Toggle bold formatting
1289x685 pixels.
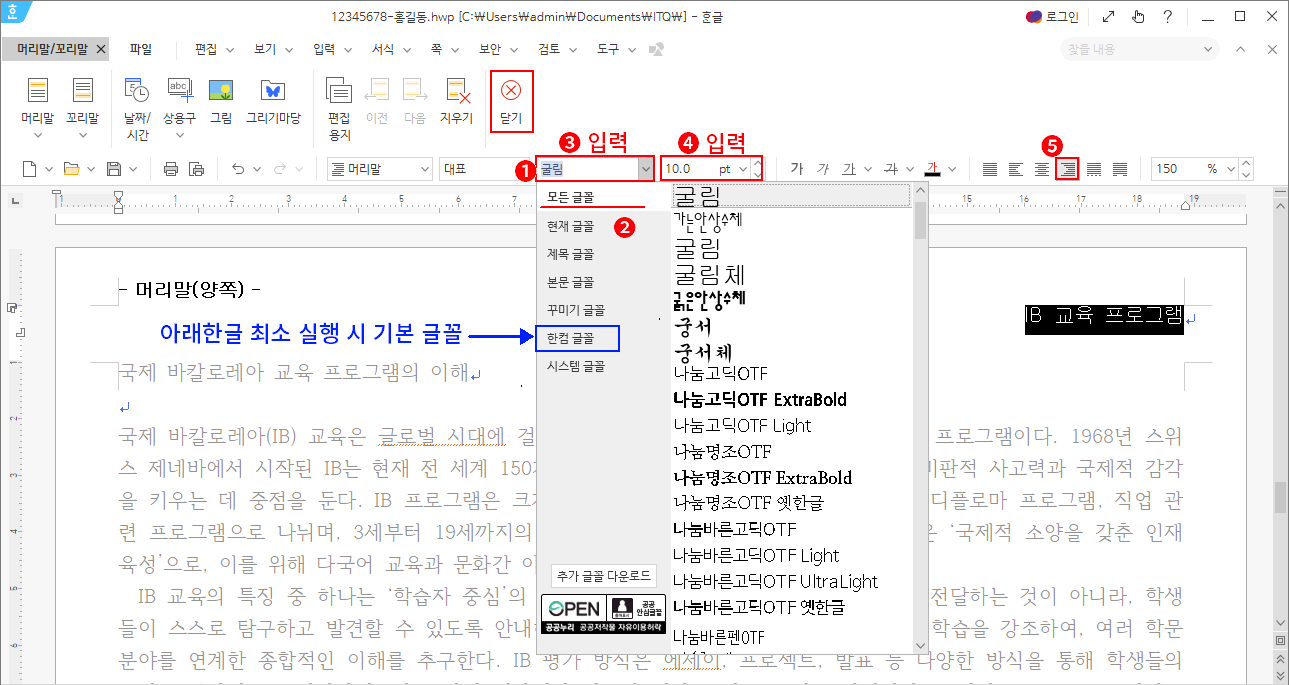point(798,168)
